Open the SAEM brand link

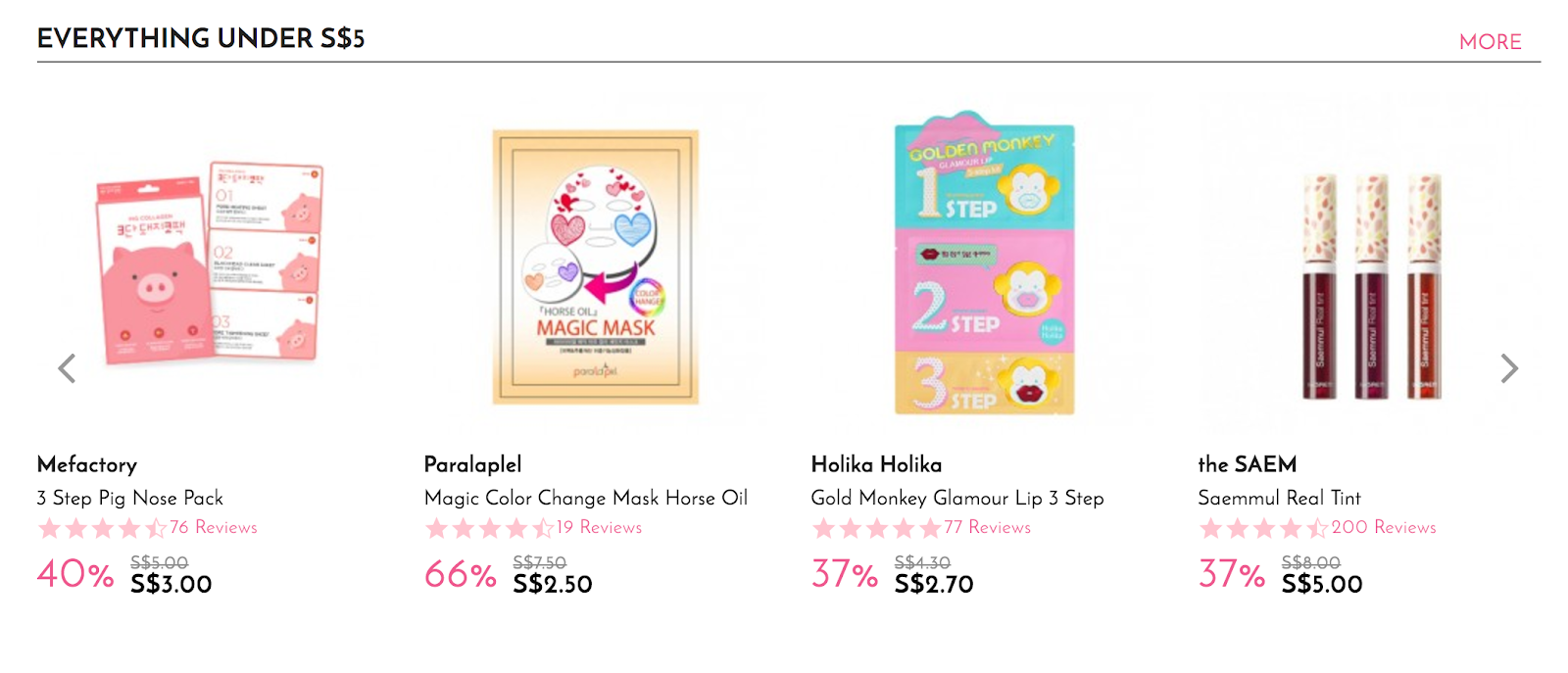(1248, 464)
